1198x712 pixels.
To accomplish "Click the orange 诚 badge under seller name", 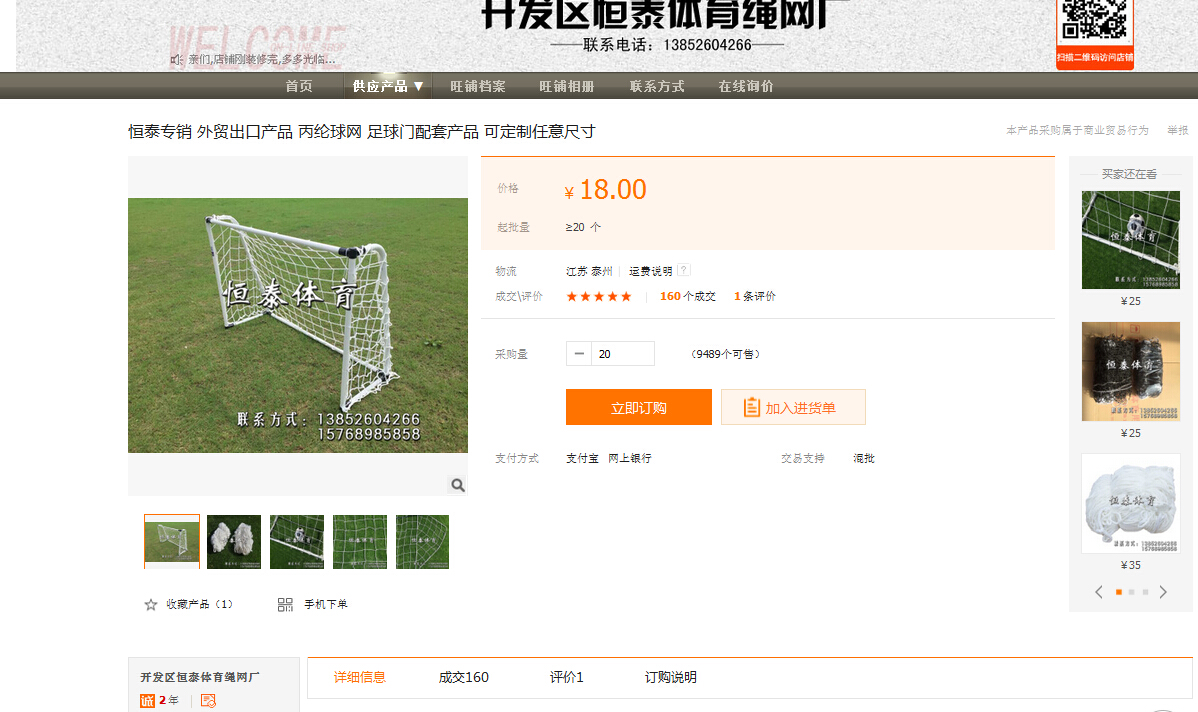I will (147, 700).
